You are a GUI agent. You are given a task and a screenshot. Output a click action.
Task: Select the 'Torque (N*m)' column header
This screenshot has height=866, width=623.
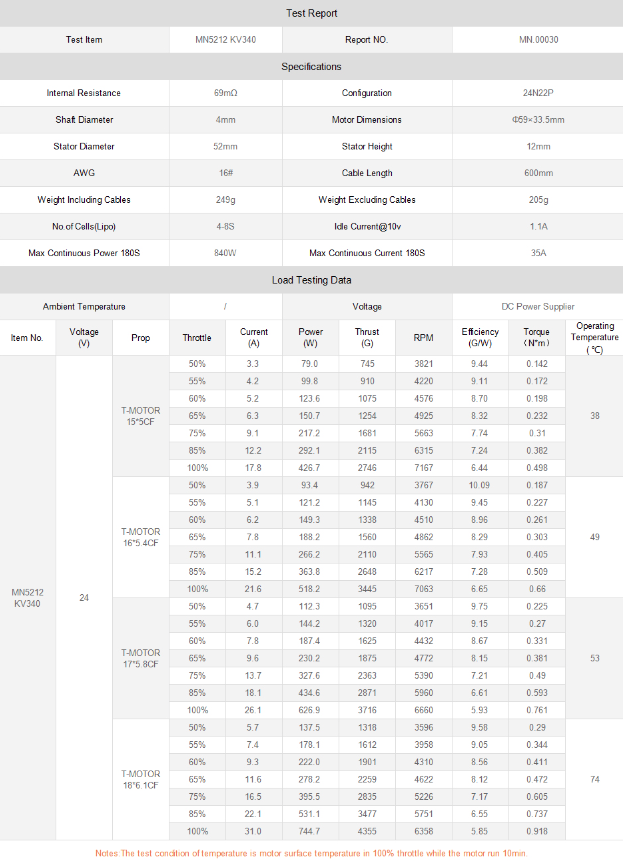[537, 337]
